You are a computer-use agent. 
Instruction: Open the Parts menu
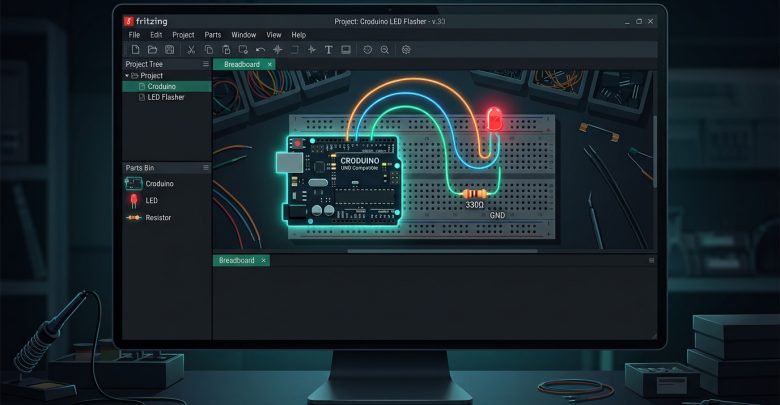(x=212, y=35)
